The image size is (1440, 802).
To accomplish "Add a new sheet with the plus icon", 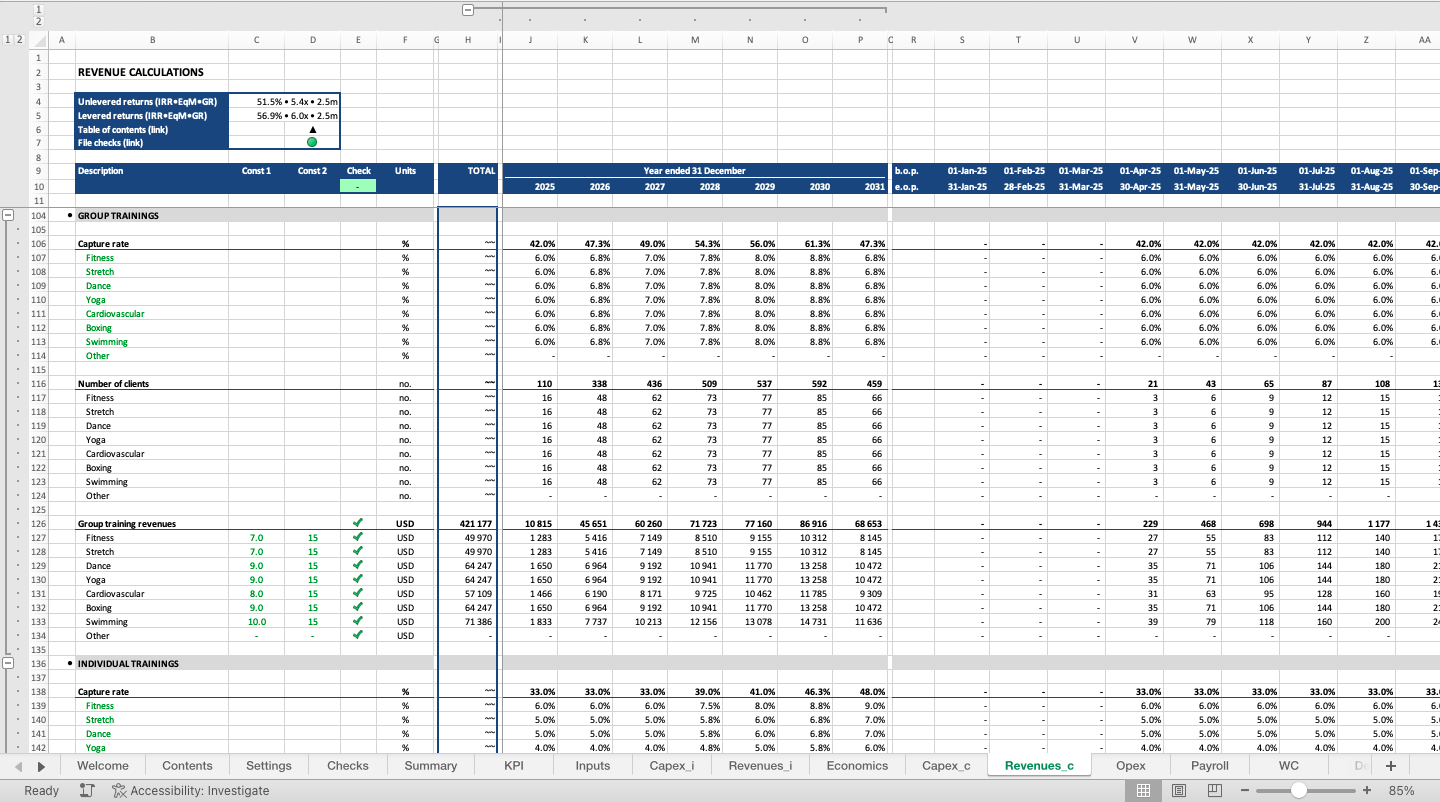I will [1390, 765].
